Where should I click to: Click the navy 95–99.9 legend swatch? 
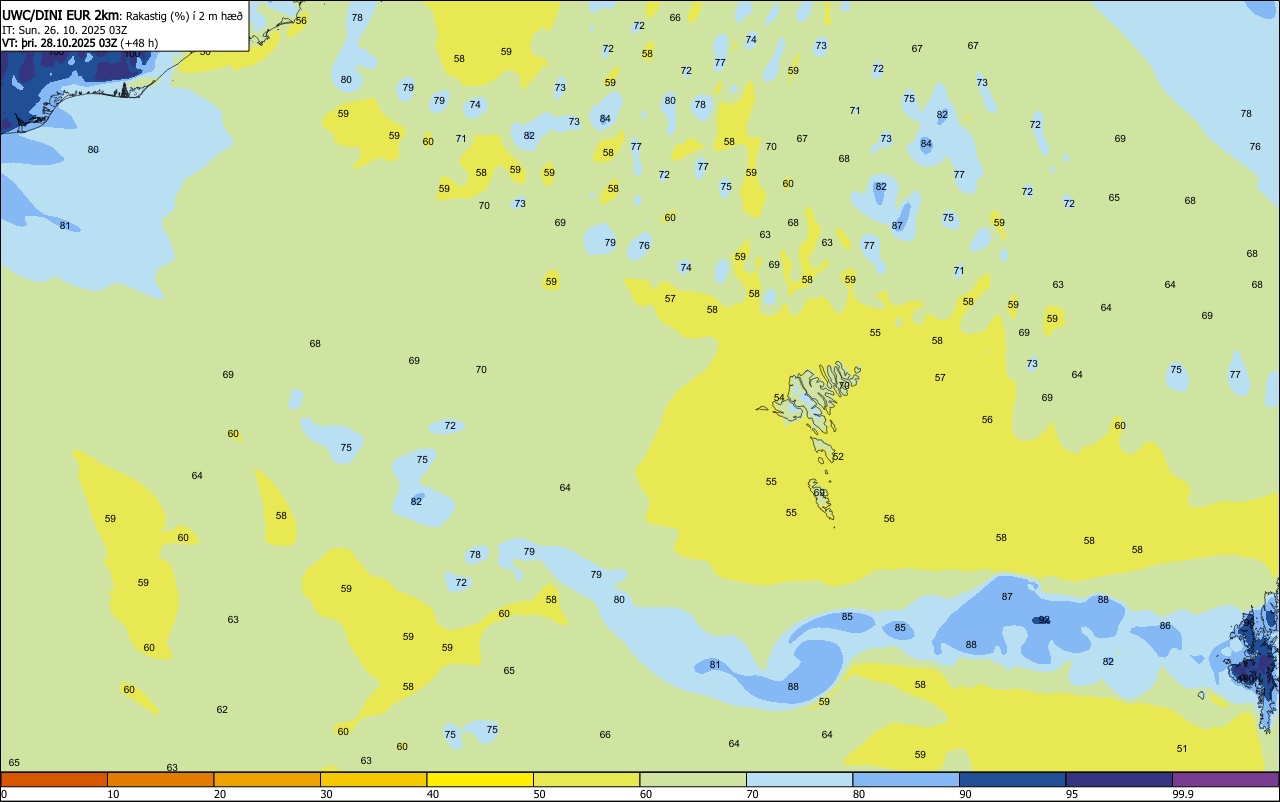click(x=1119, y=779)
